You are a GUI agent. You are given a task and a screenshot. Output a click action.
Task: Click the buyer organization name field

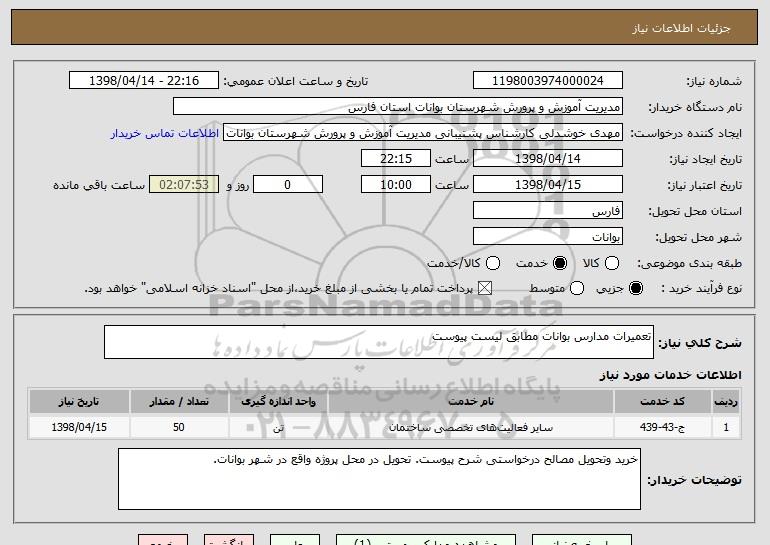[x=398, y=107]
